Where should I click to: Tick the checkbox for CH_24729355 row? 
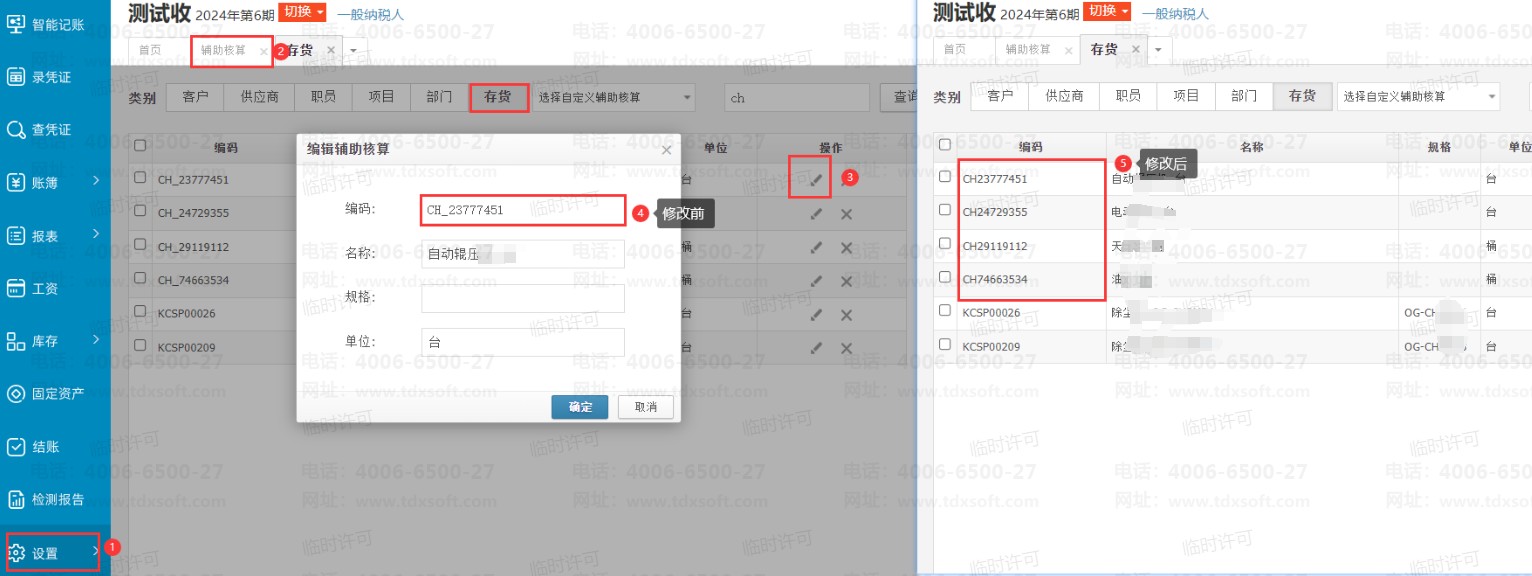click(140, 212)
